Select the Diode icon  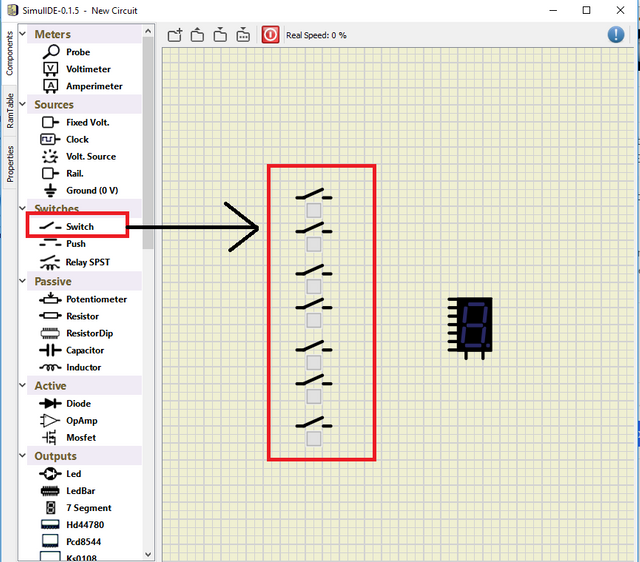[x=50, y=403]
